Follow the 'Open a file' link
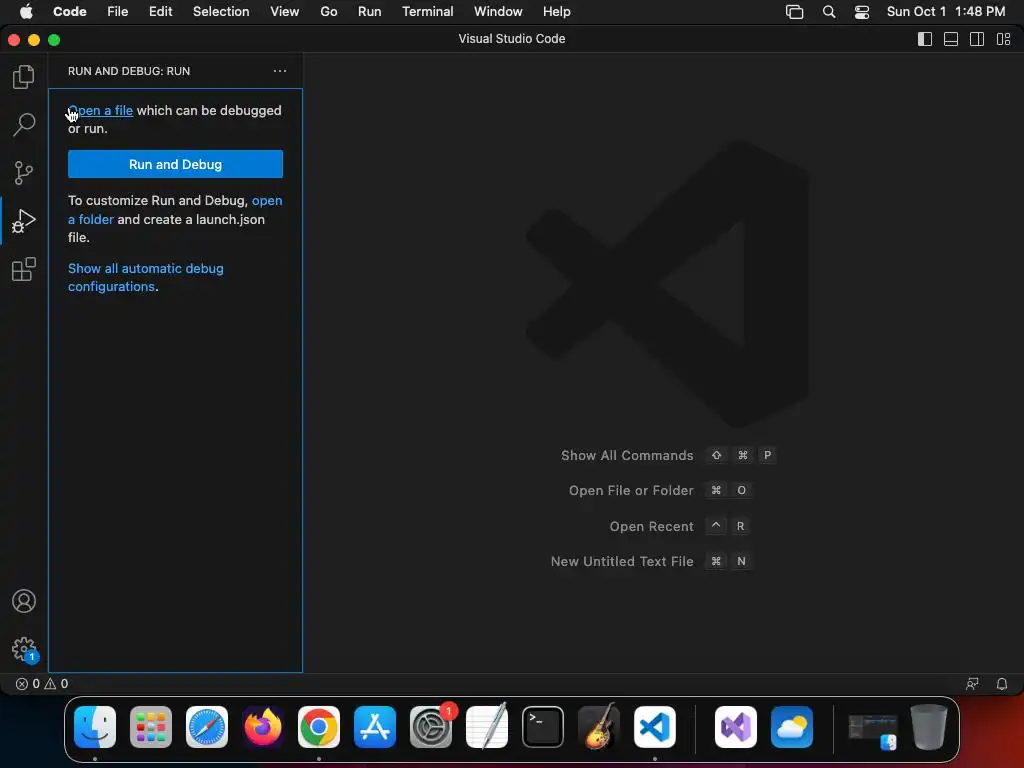 point(101,110)
